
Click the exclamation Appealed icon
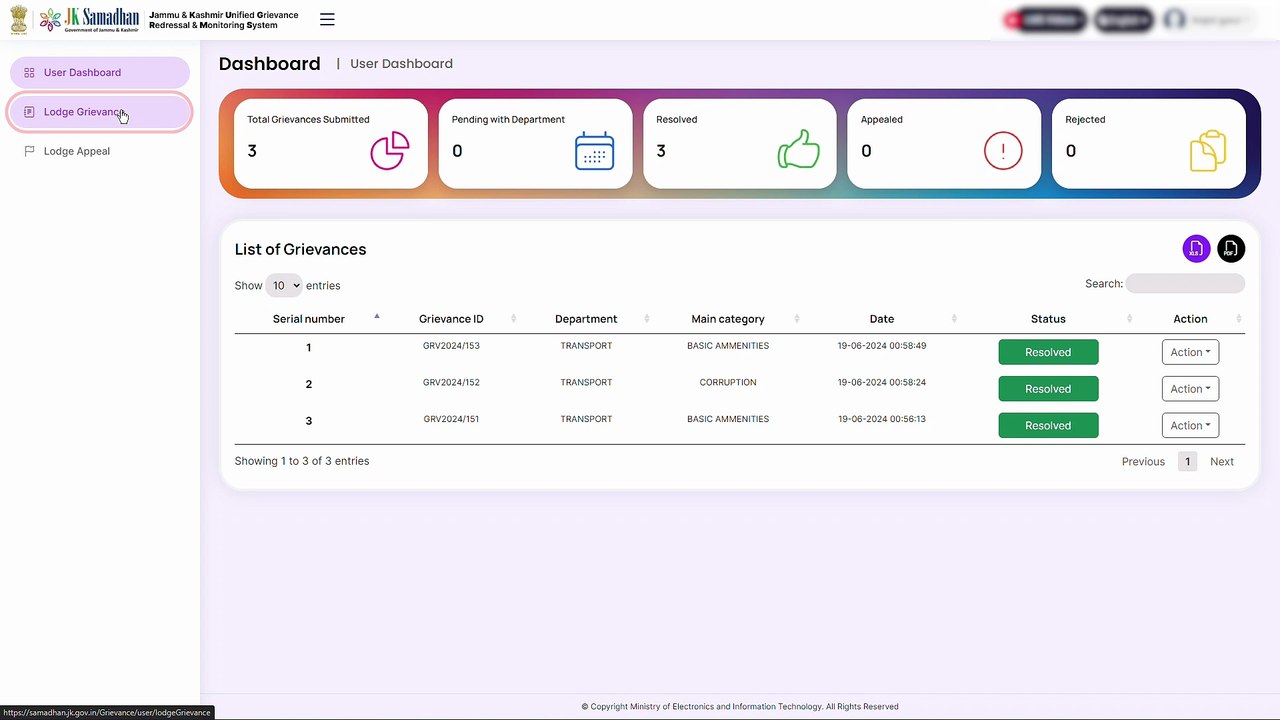(1003, 151)
